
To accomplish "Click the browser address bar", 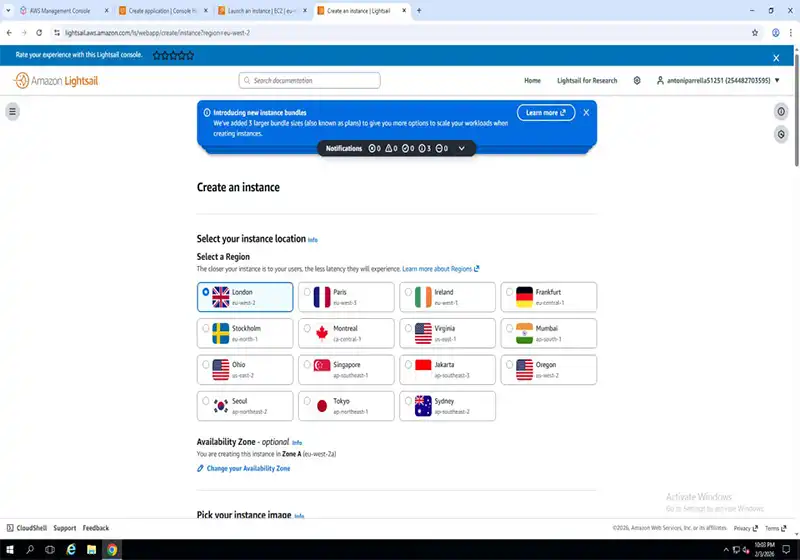I will point(398,33).
